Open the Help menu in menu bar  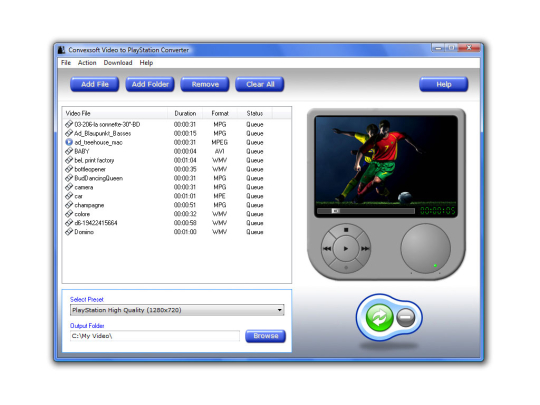pyautogui.click(x=146, y=63)
